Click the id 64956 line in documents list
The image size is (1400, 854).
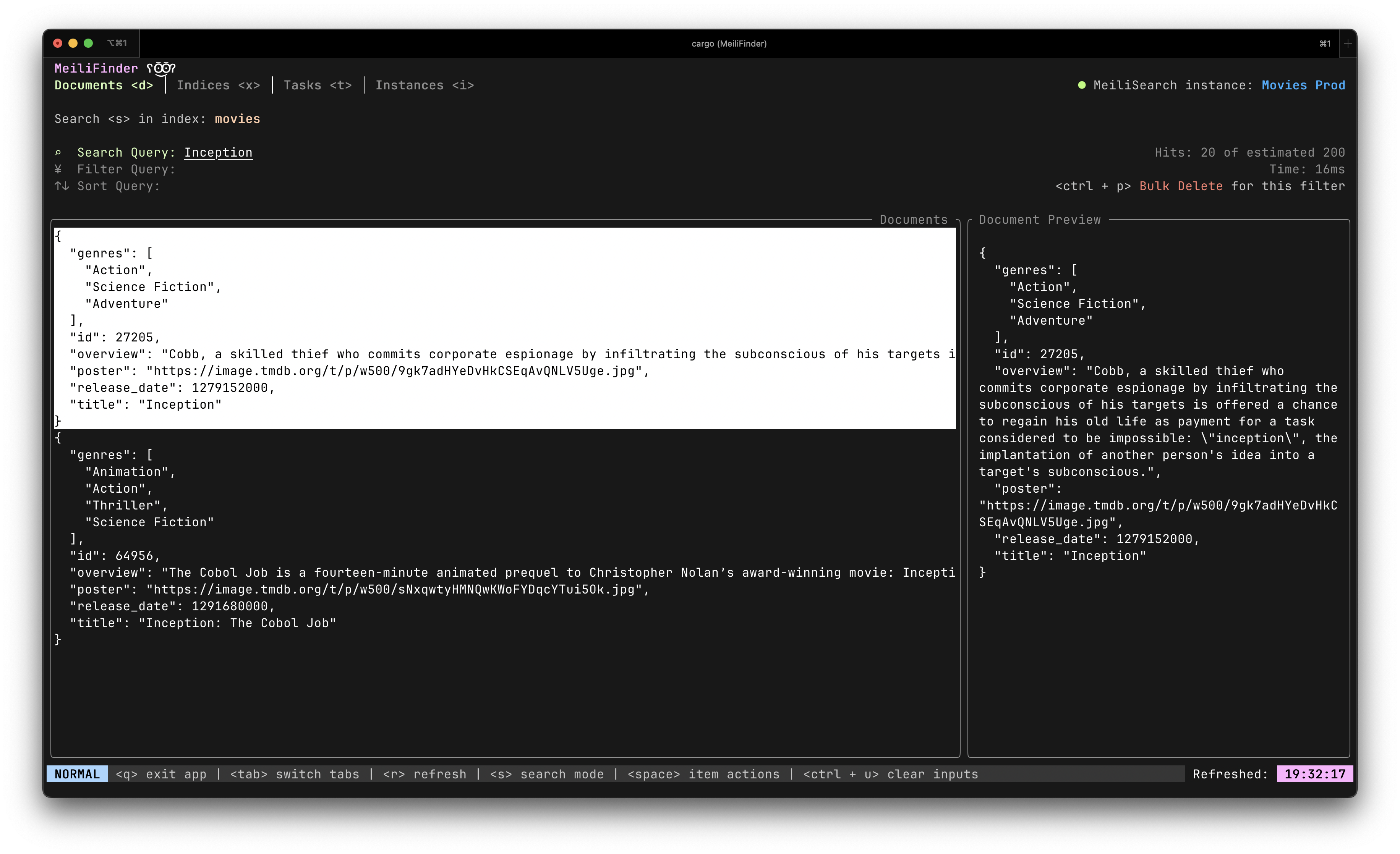(x=115, y=555)
